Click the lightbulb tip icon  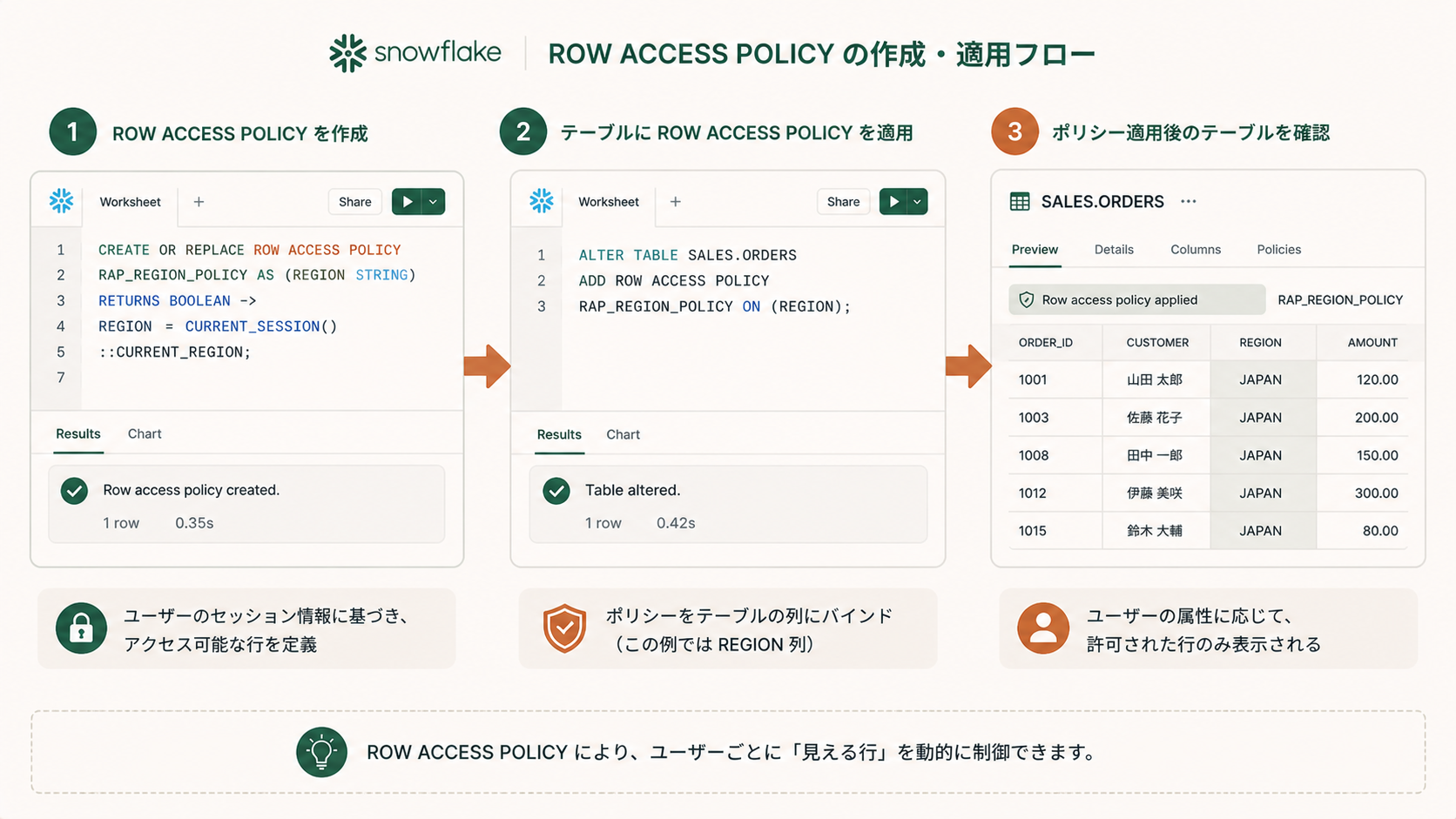pos(321,752)
